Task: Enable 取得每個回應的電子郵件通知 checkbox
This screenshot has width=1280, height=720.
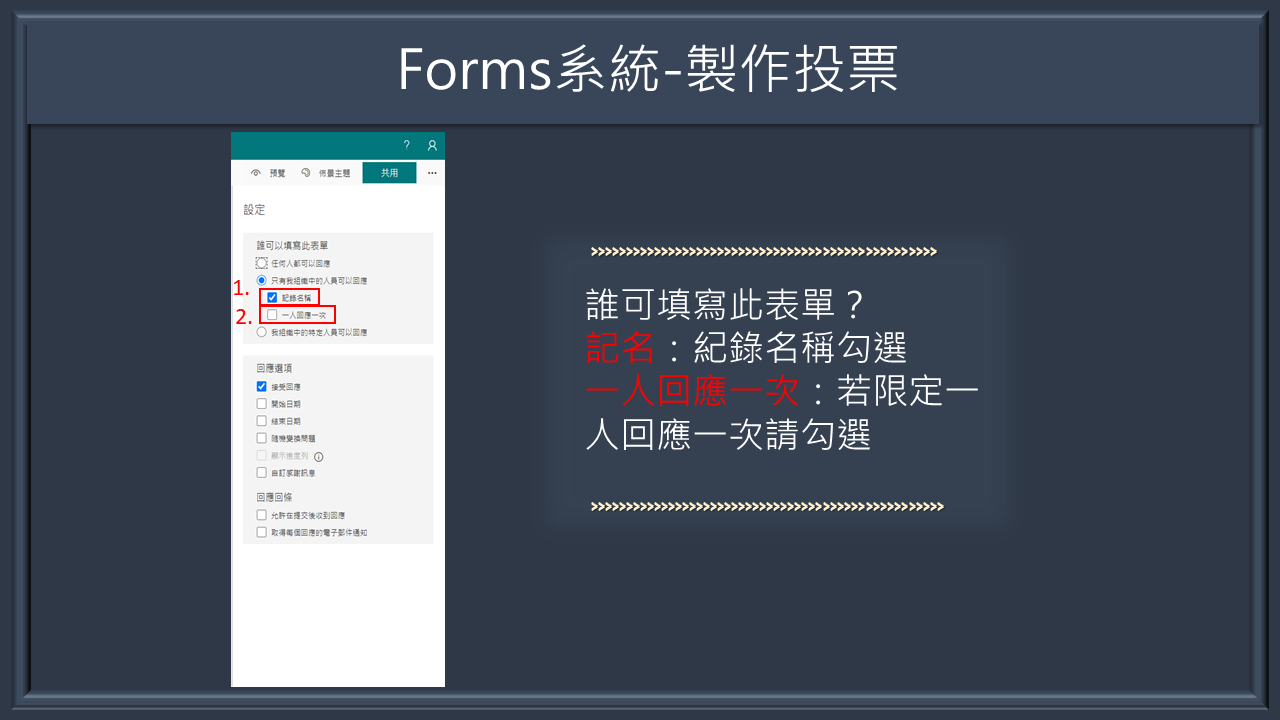Action: [262, 533]
